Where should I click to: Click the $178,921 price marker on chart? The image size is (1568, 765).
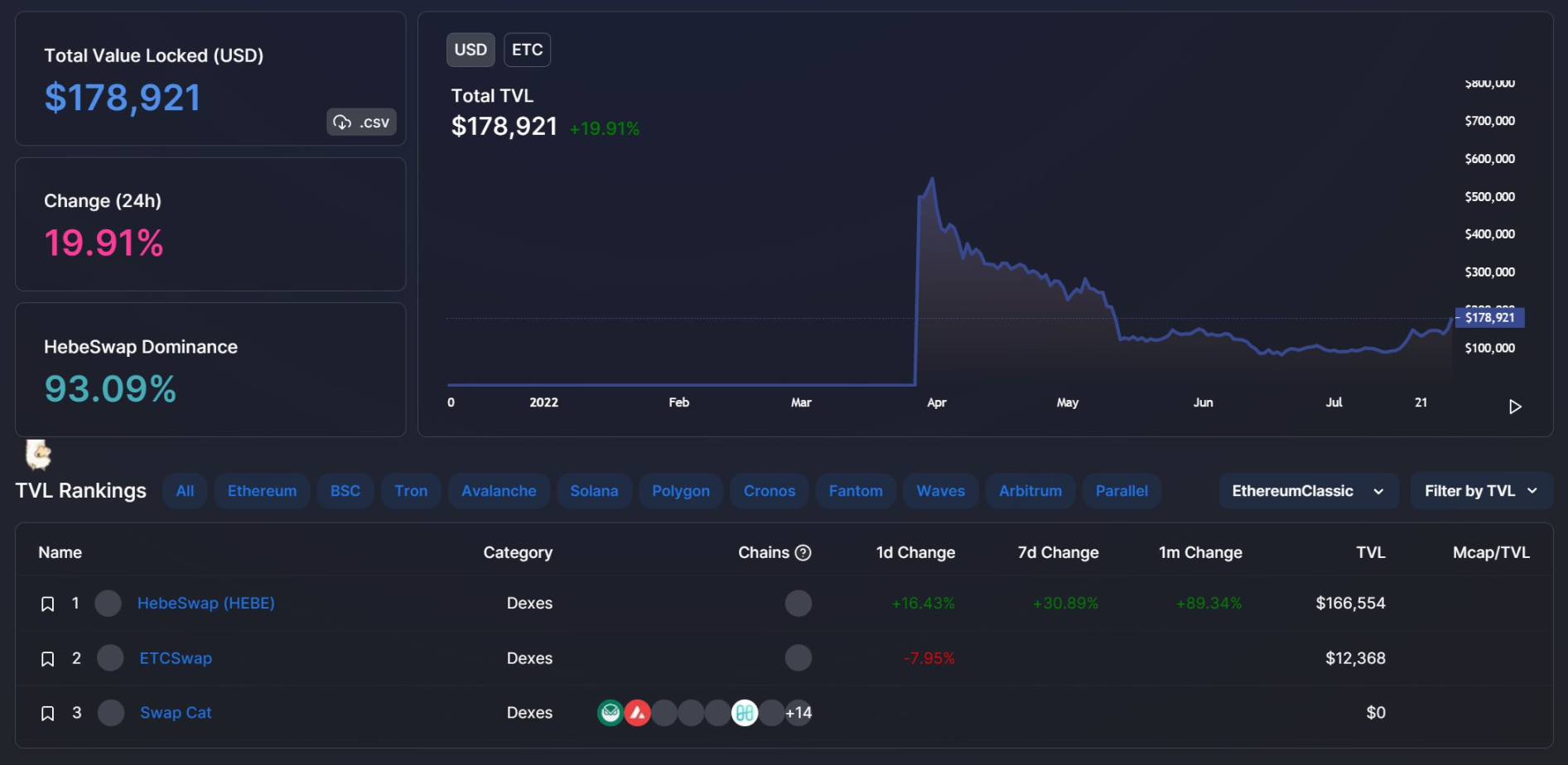pyautogui.click(x=1488, y=318)
